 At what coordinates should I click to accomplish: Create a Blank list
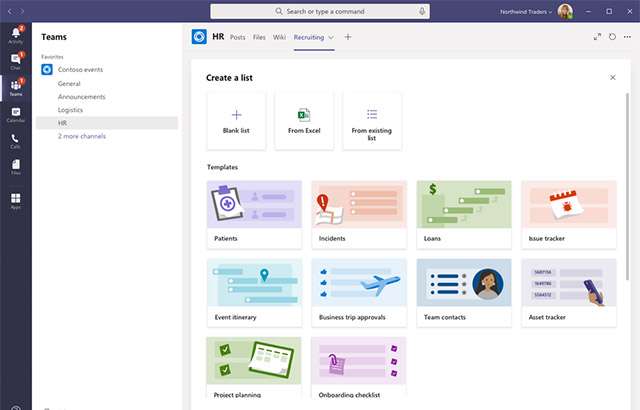(236, 121)
